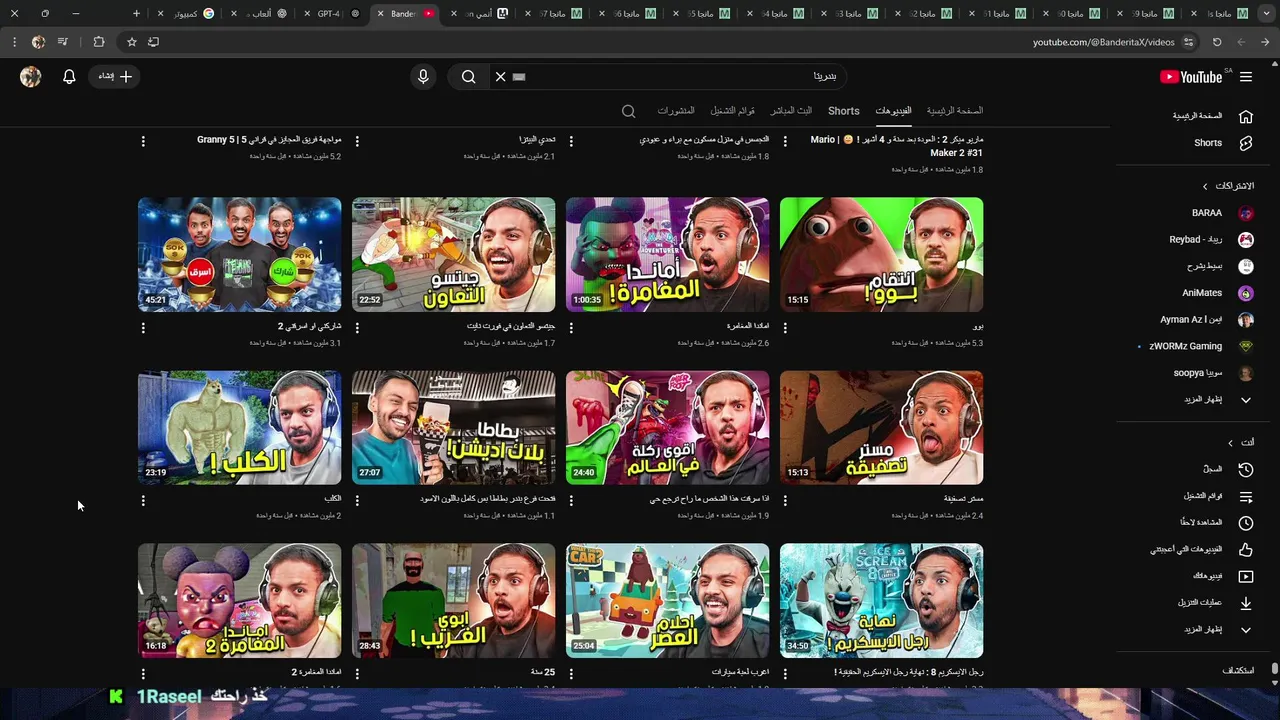
Task: Play the بطاطا بلاك اديشن thumbnail
Action: [453, 427]
